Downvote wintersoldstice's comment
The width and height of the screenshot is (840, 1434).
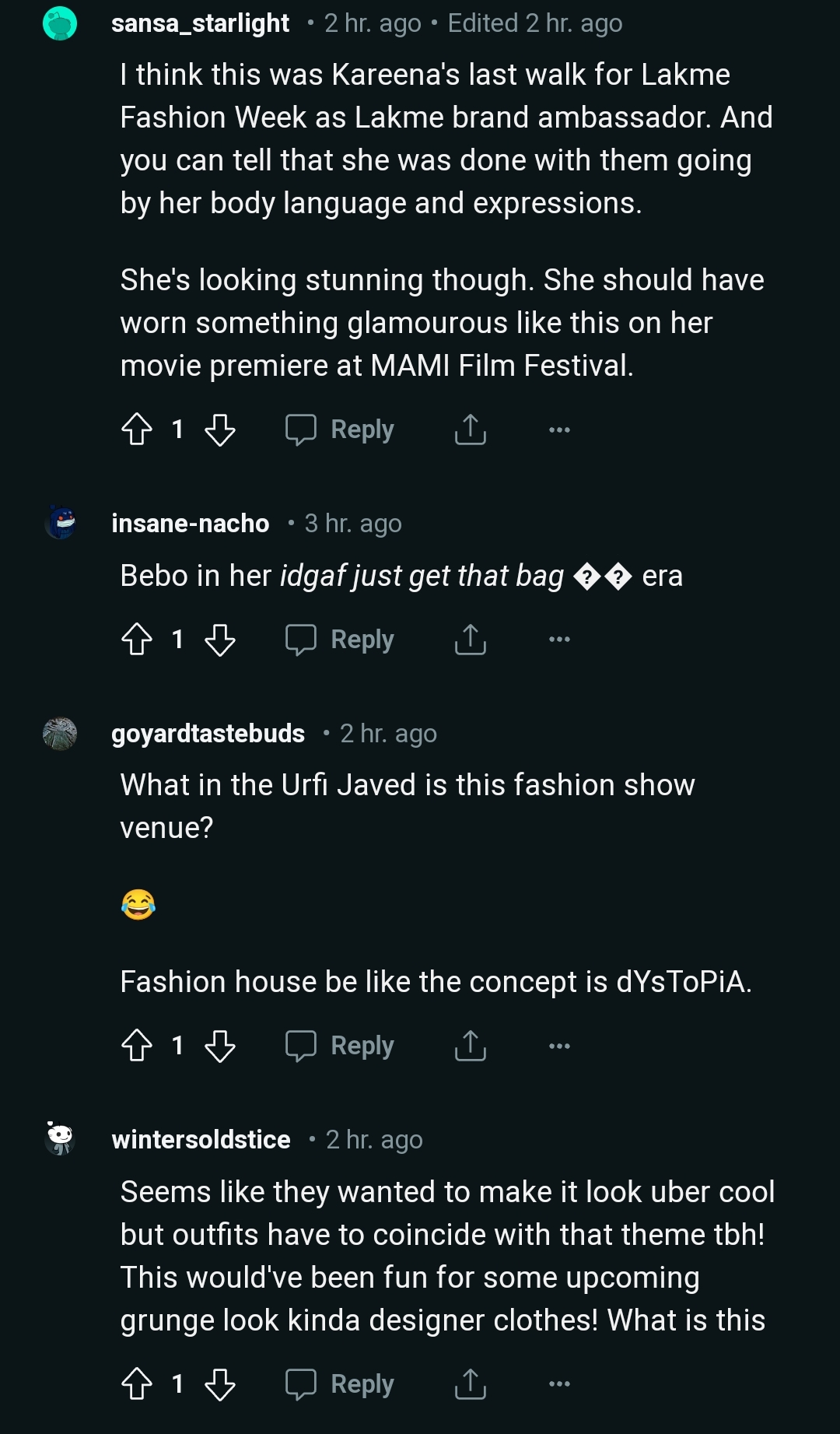click(x=219, y=1384)
